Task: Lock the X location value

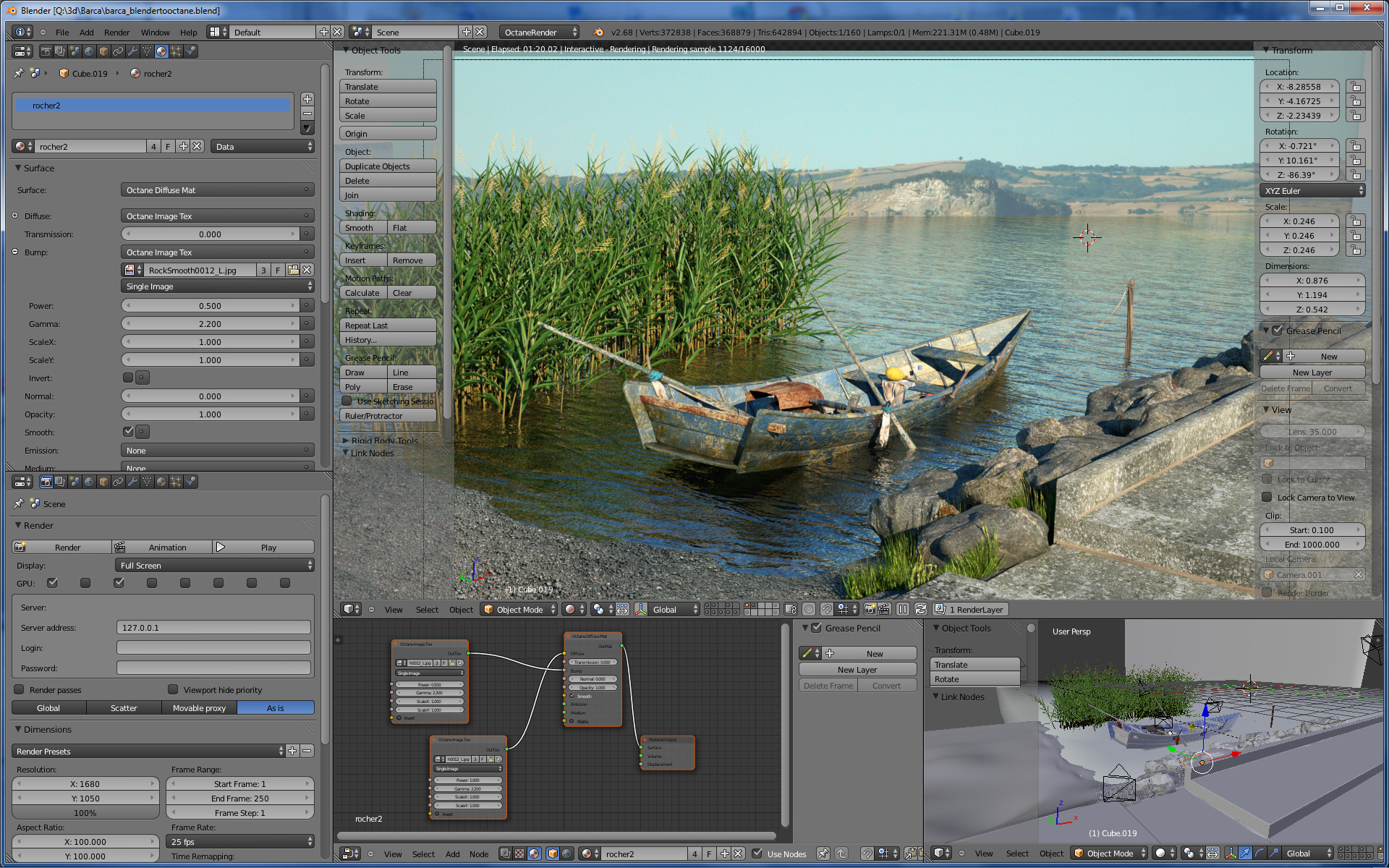Action: [1356, 86]
